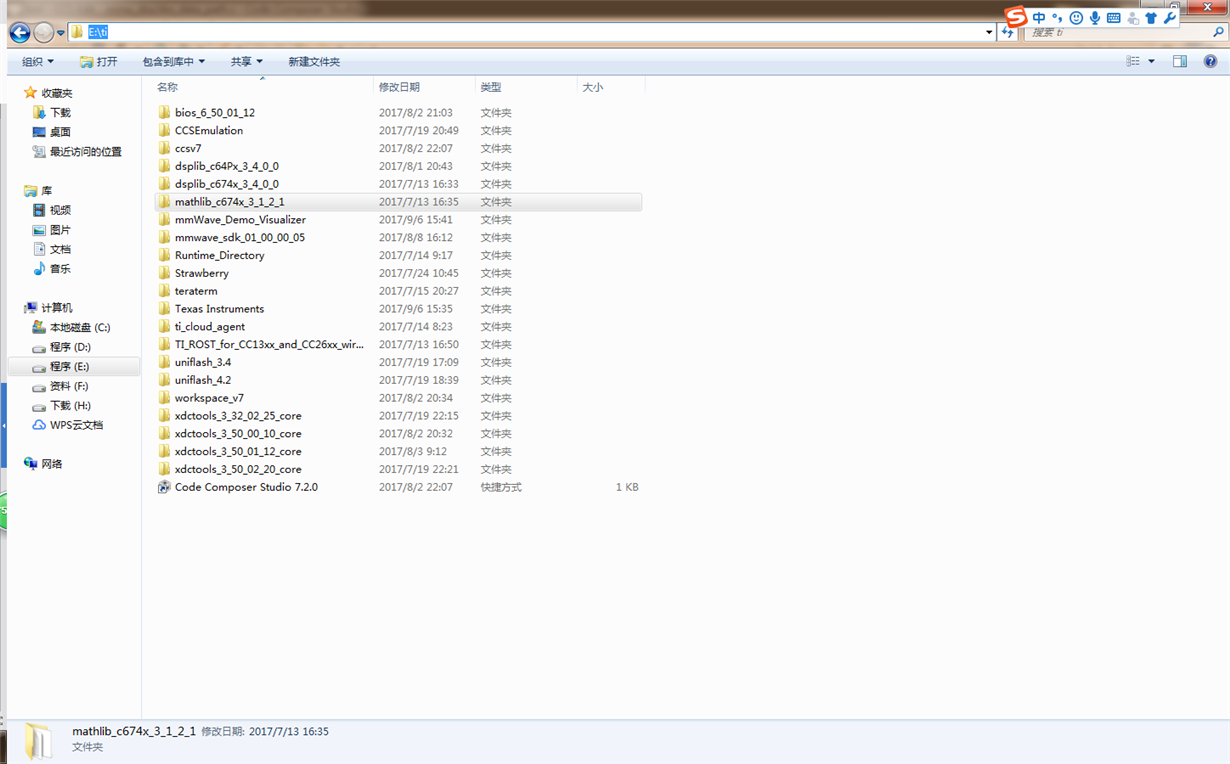This screenshot has height=764, width=1230.
Task: Open the help question mark icon
Action: point(1210,62)
